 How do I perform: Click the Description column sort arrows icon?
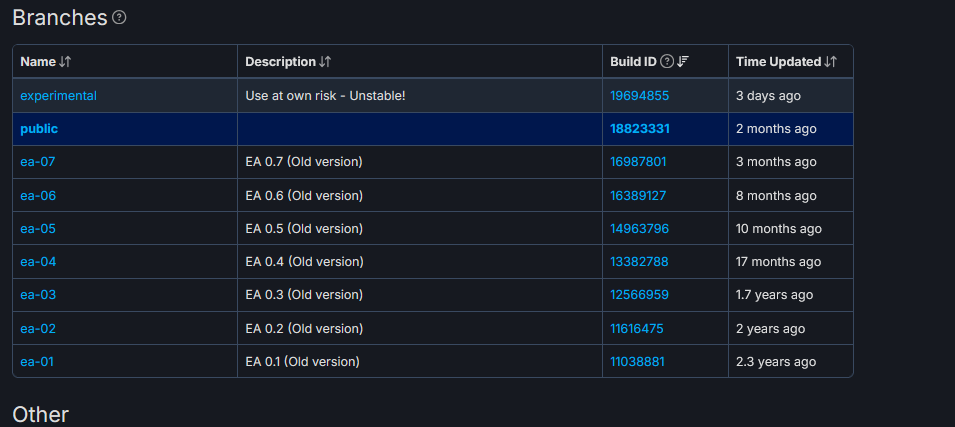point(325,62)
